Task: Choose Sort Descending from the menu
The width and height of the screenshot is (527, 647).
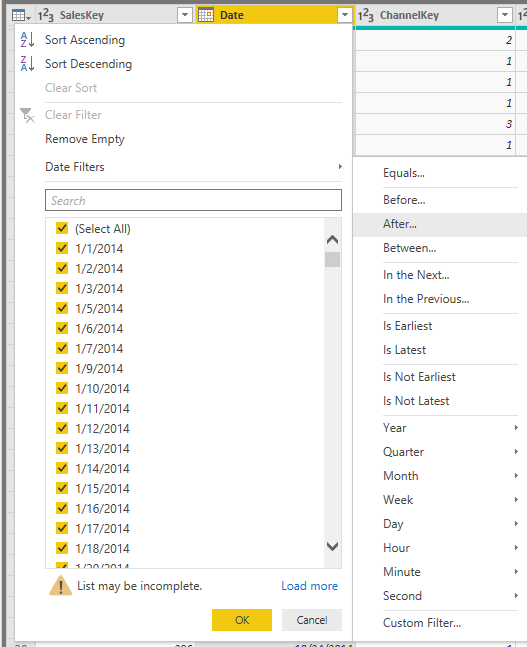Action: [88, 64]
